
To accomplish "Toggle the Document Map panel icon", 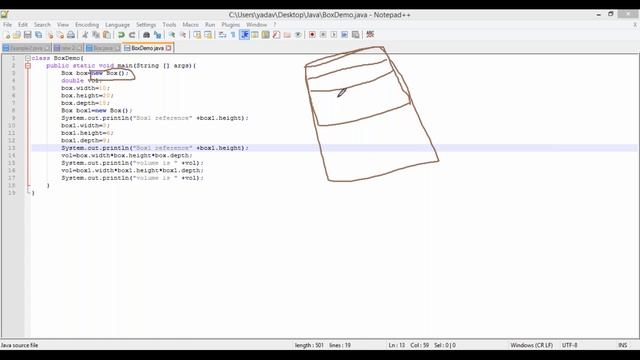I will point(266,35).
